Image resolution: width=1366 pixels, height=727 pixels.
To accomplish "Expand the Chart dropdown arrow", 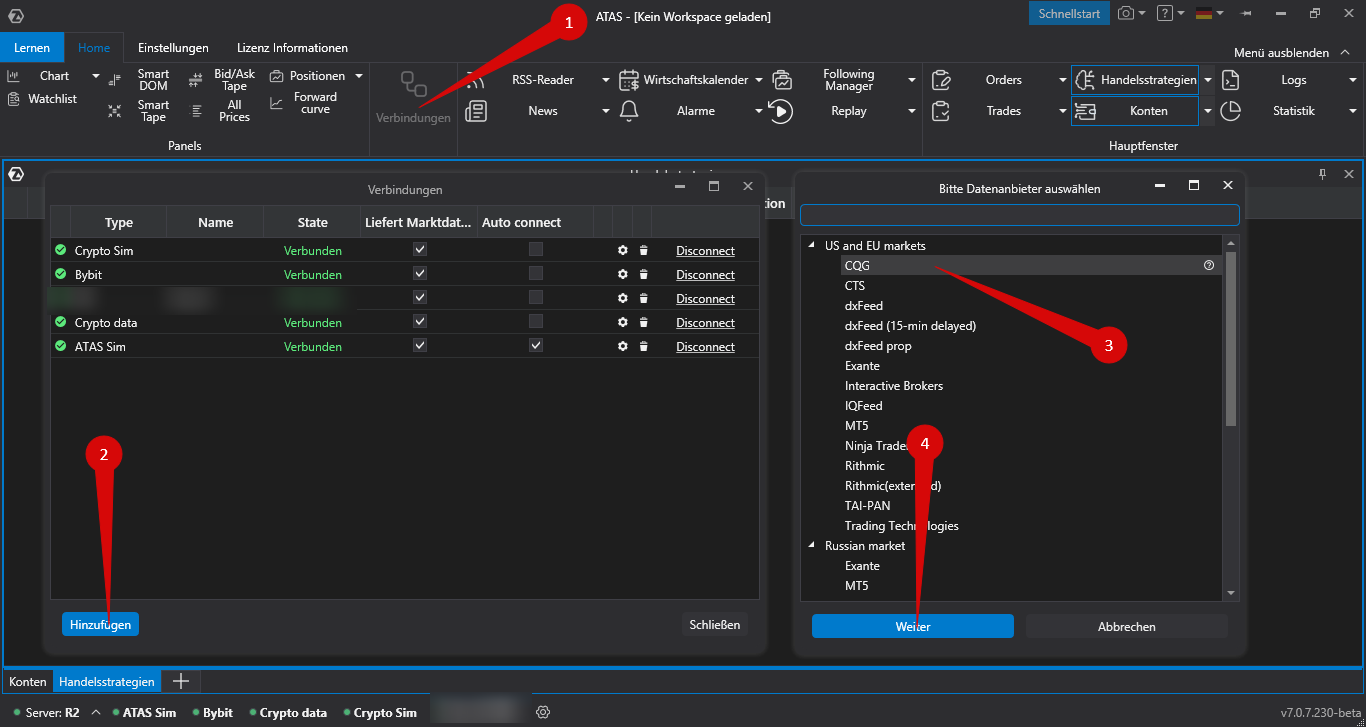I will [x=96, y=76].
